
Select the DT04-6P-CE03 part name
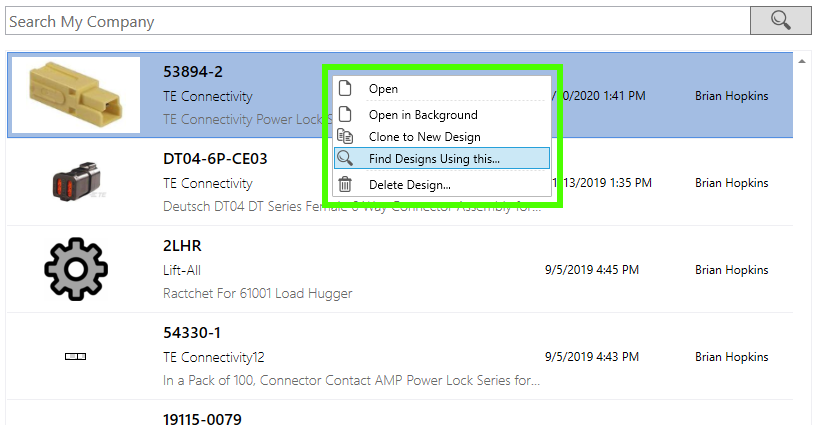pos(215,159)
